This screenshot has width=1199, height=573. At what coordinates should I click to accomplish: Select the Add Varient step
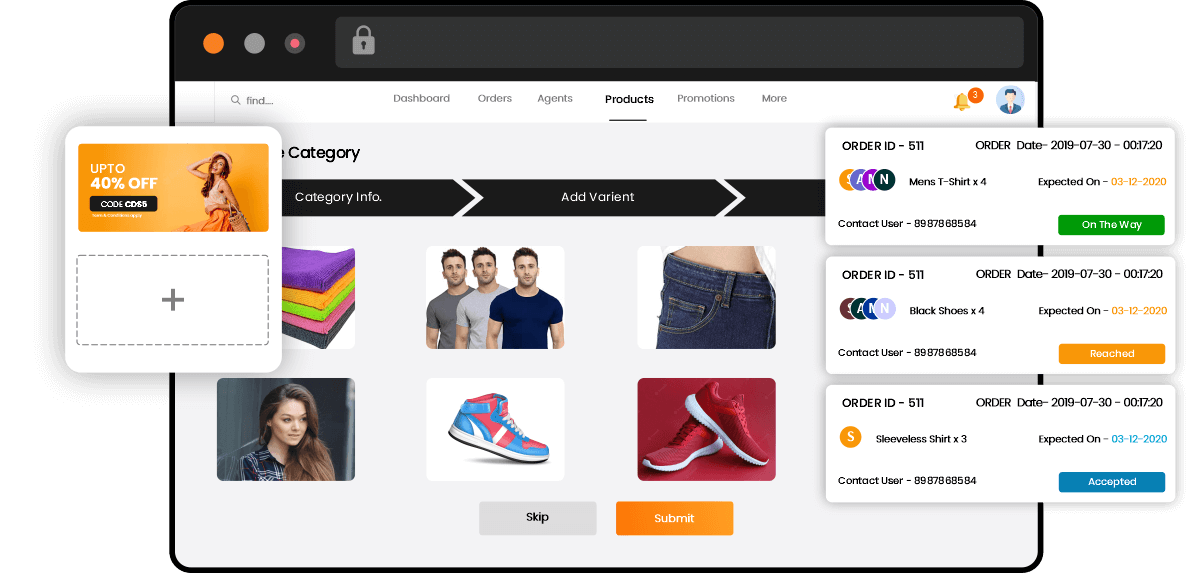[598, 197]
